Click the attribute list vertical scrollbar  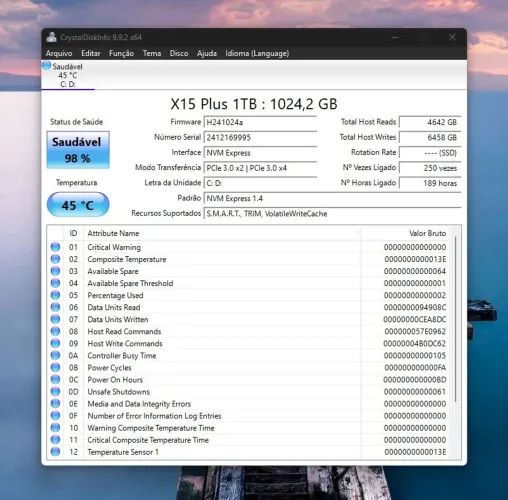click(x=455, y=318)
